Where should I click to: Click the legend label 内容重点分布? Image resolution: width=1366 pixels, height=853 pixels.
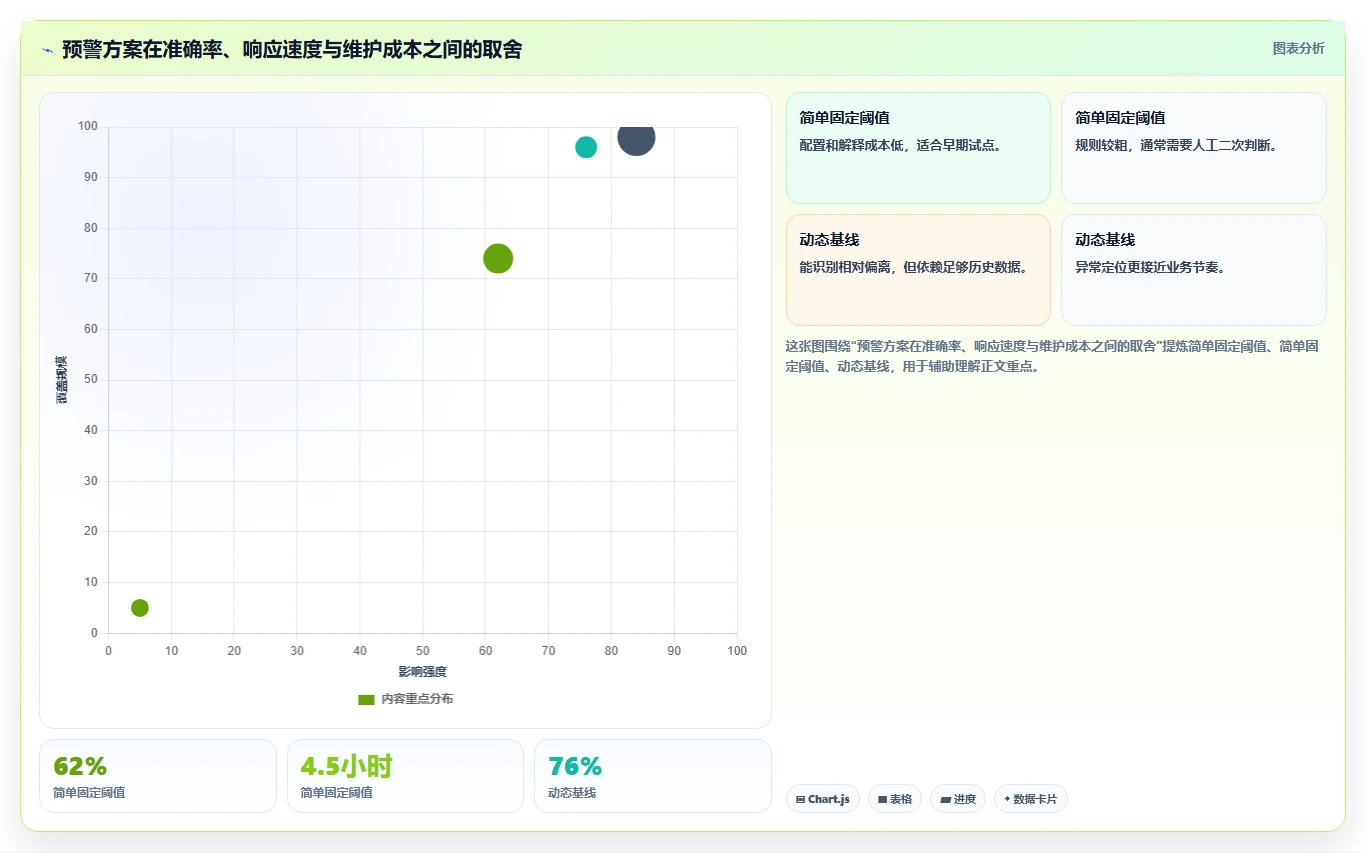tap(417, 700)
